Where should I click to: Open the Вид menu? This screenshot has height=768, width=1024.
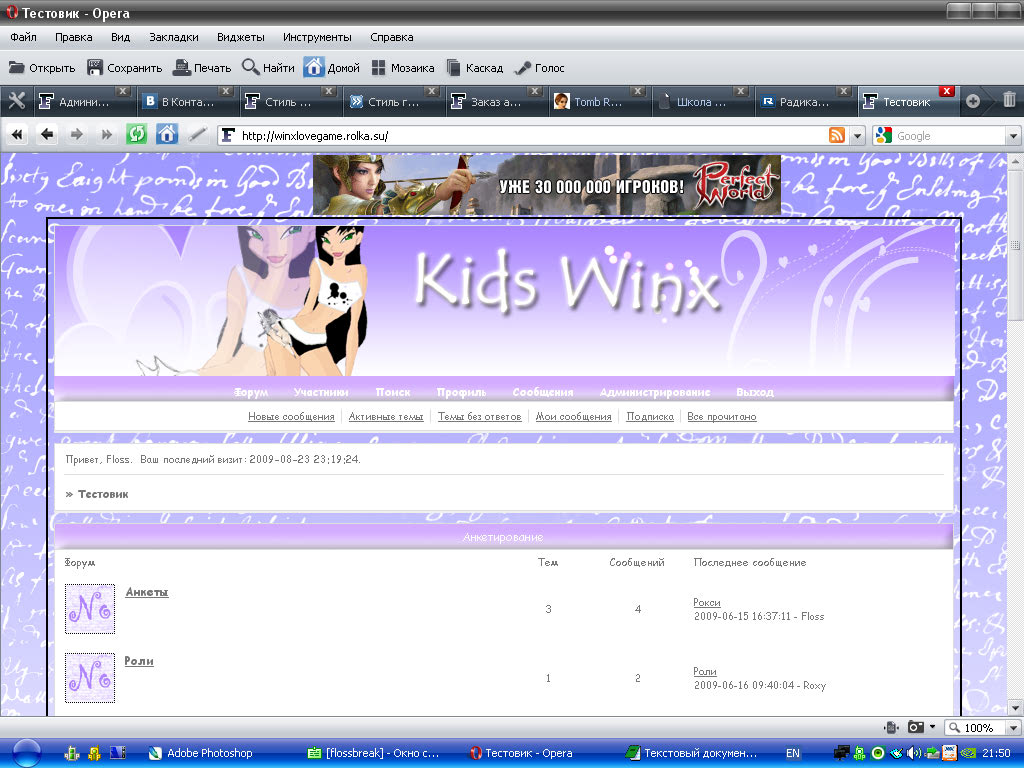pos(120,37)
